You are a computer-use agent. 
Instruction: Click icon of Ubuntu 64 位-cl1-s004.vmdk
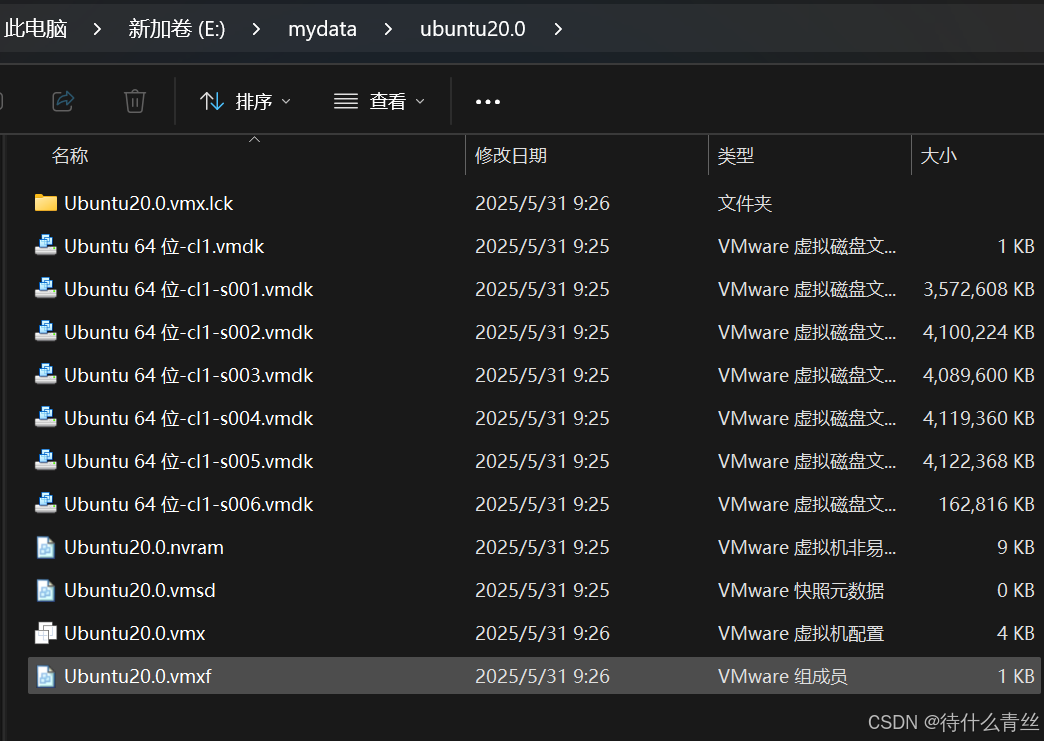45,417
